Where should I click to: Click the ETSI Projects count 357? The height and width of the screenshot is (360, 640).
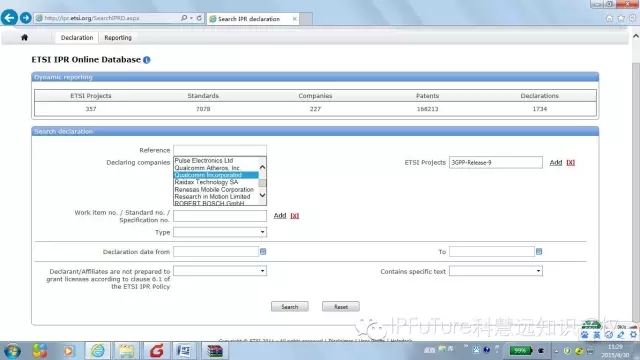tap(91, 109)
